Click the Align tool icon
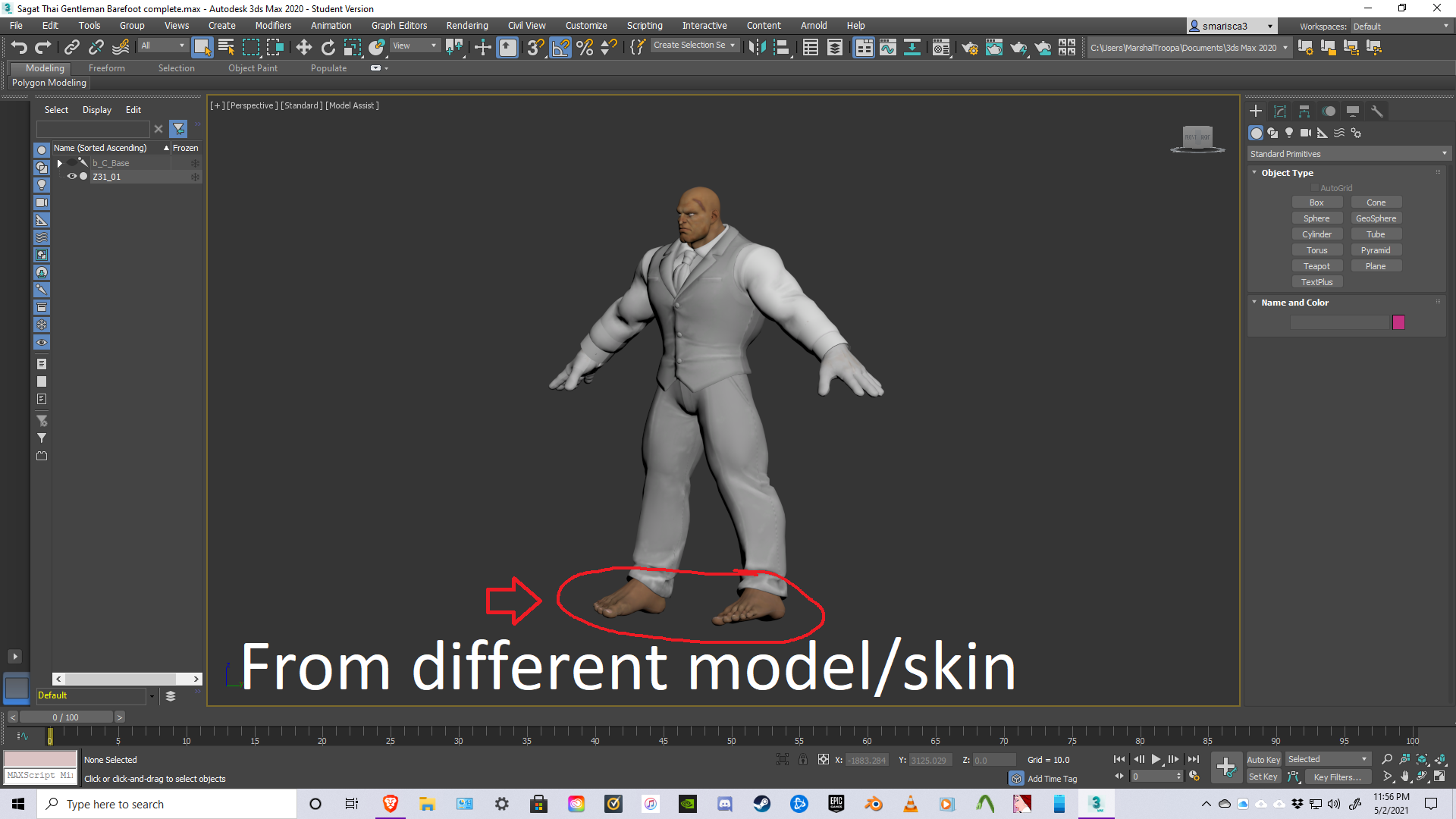The height and width of the screenshot is (819, 1456). click(782, 47)
